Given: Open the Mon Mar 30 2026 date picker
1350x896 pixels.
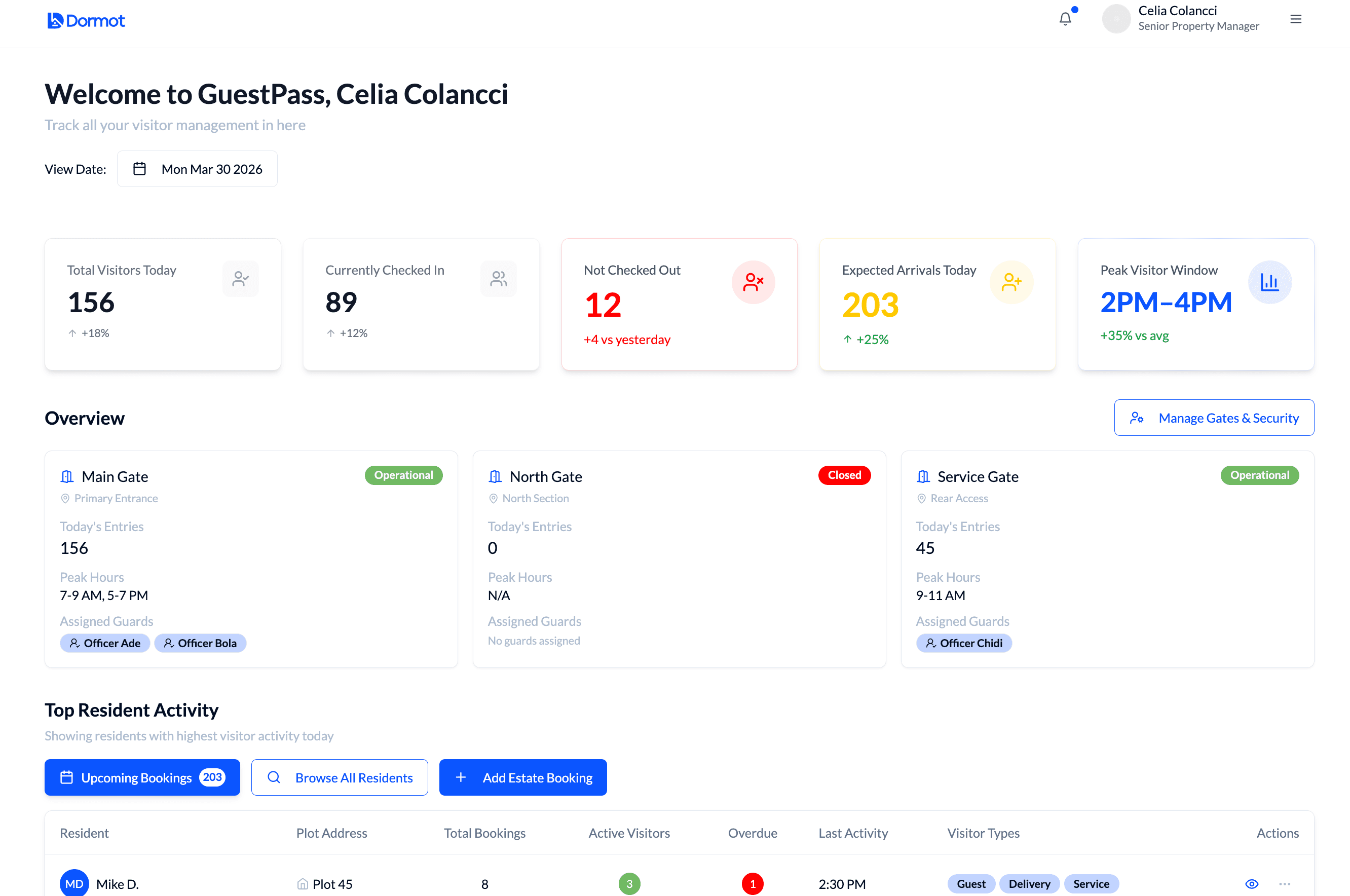Looking at the screenshot, I should coord(197,168).
